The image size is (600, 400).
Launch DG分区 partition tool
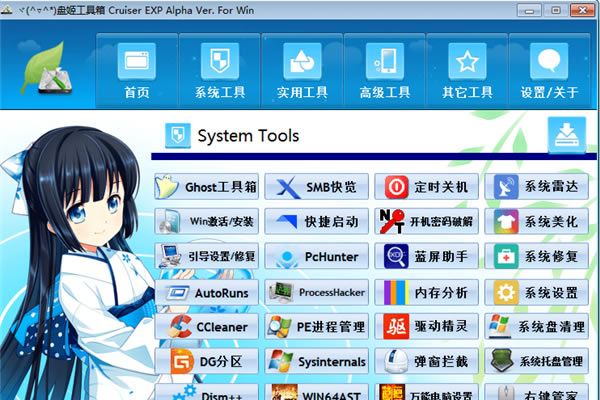pyautogui.click(x=207, y=361)
